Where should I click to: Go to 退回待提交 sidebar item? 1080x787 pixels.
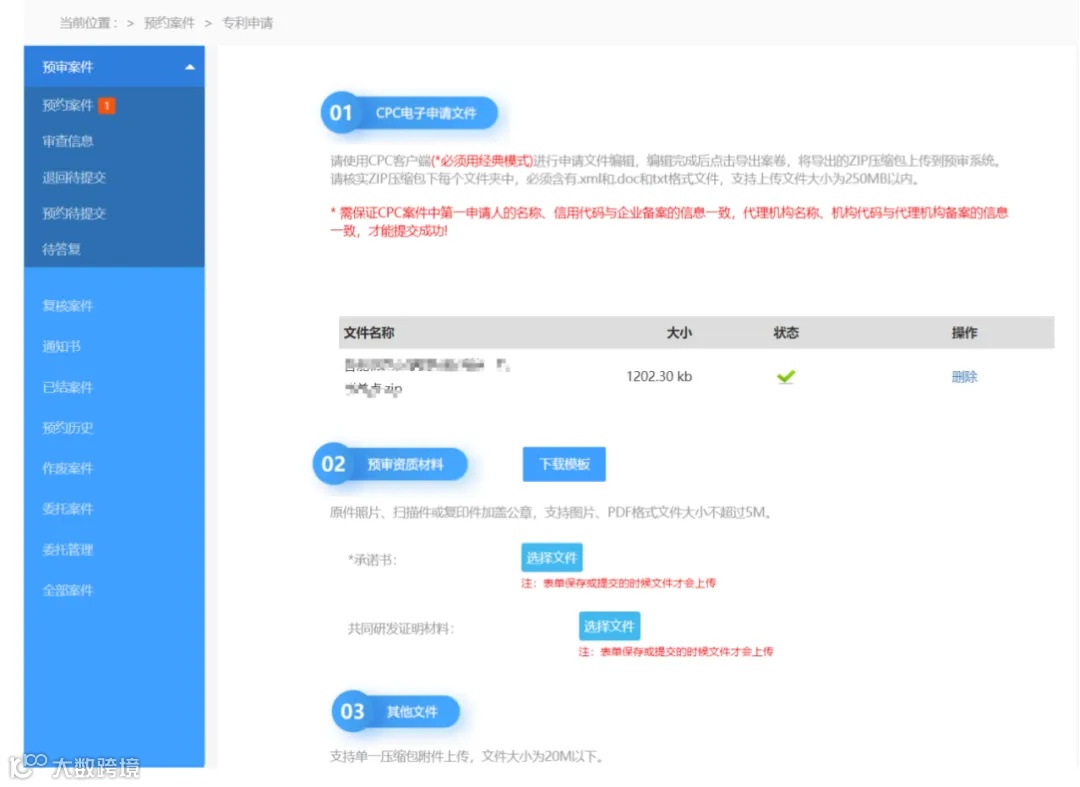coord(74,178)
